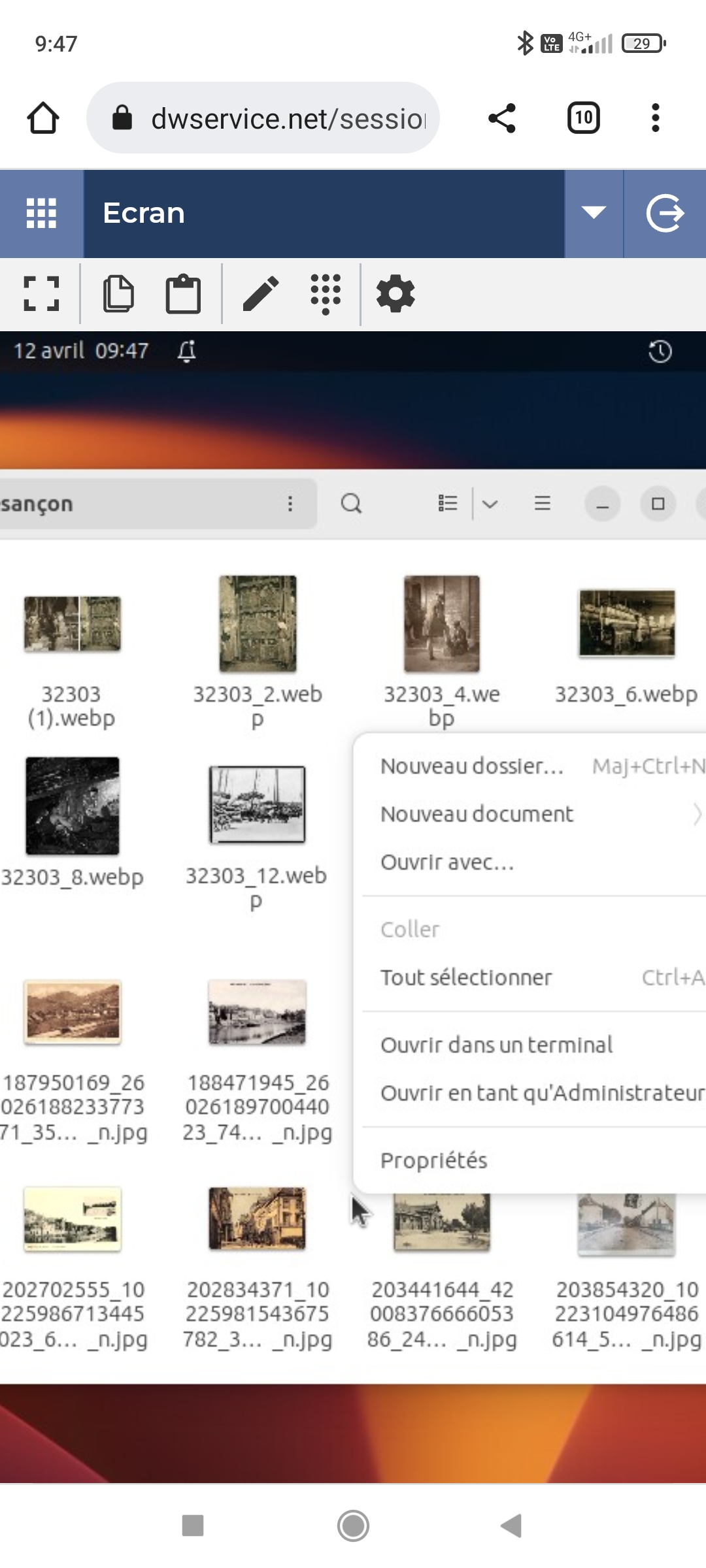706x1568 pixels.
Task: Click the session logout icon
Action: click(665, 213)
